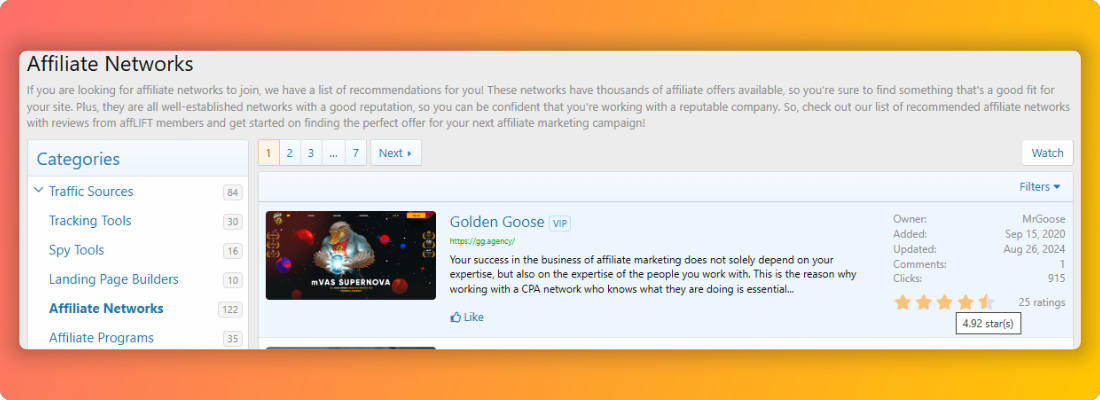Go to page 2
Screen dimensions: 1100x400
coord(290,153)
